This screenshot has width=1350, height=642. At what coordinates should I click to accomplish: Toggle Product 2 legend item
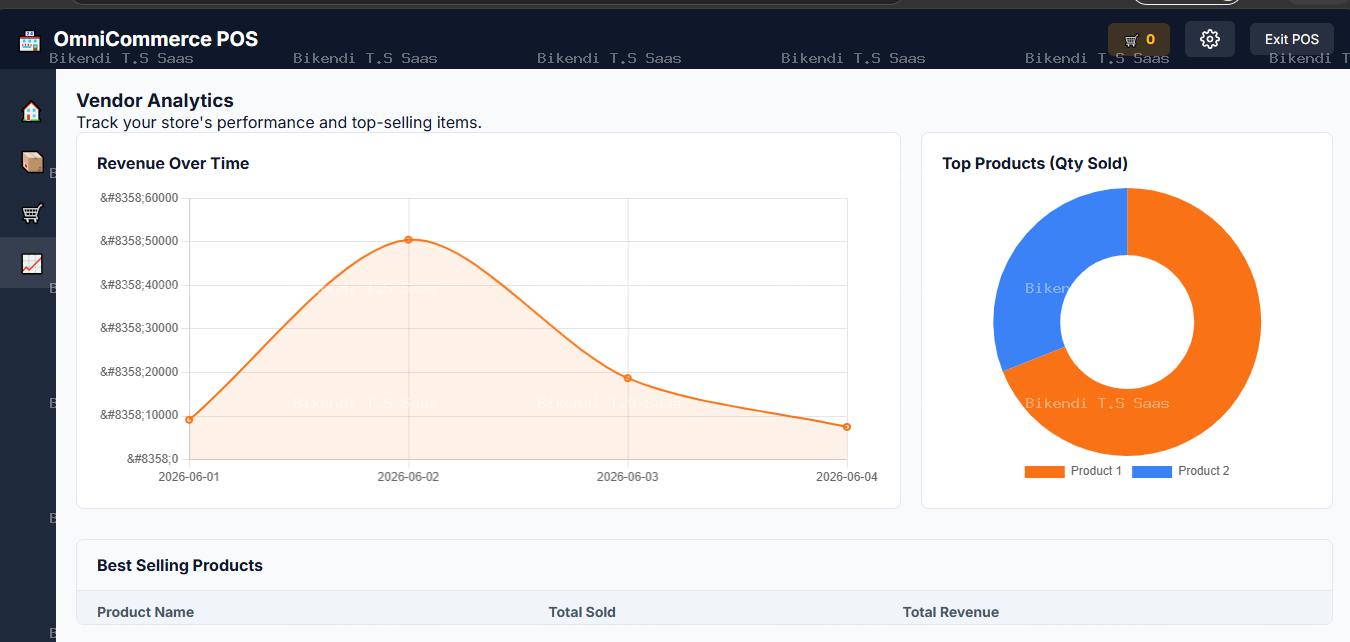point(1181,471)
